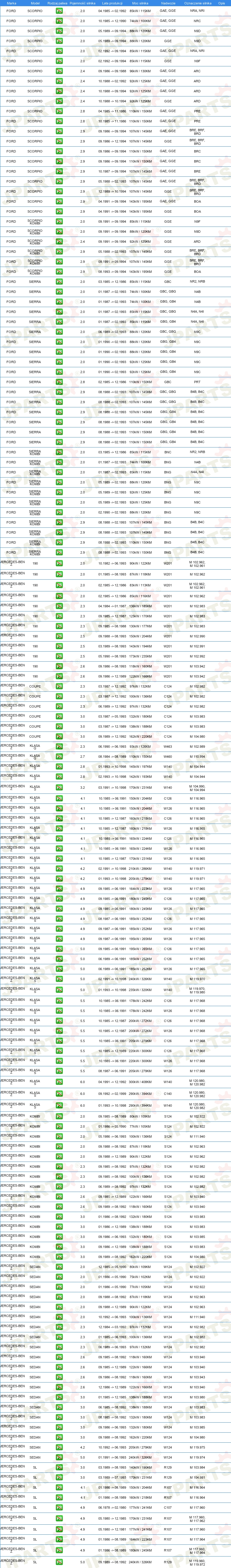Click the Marka column header
Screen dimensions: 231x1568
pyautogui.click(x=12, y=3)
